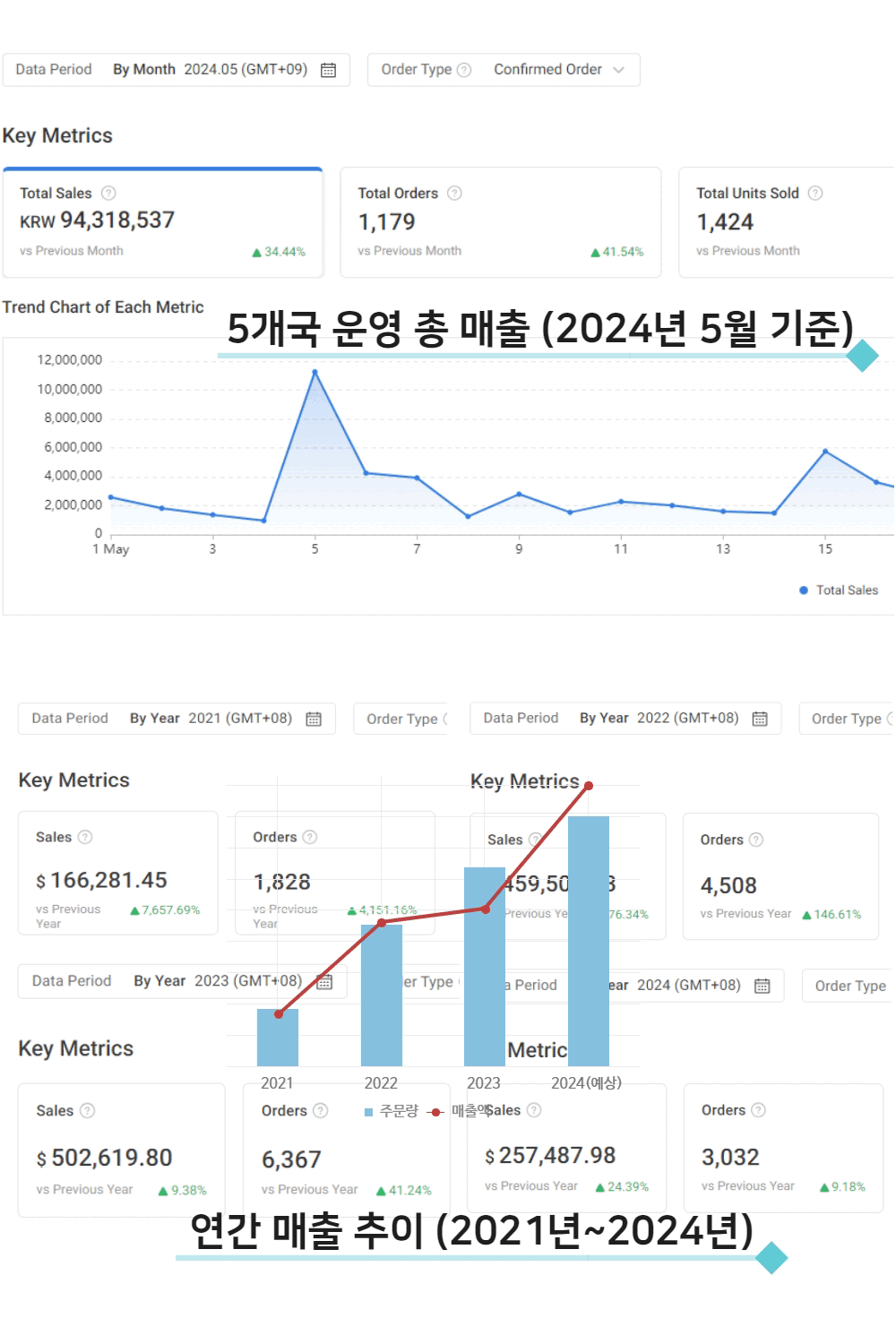The width and height of the screenshot is (896, 1344).
Task: Click help icon beside Total Sales
Action: click(x=108, y=193)
